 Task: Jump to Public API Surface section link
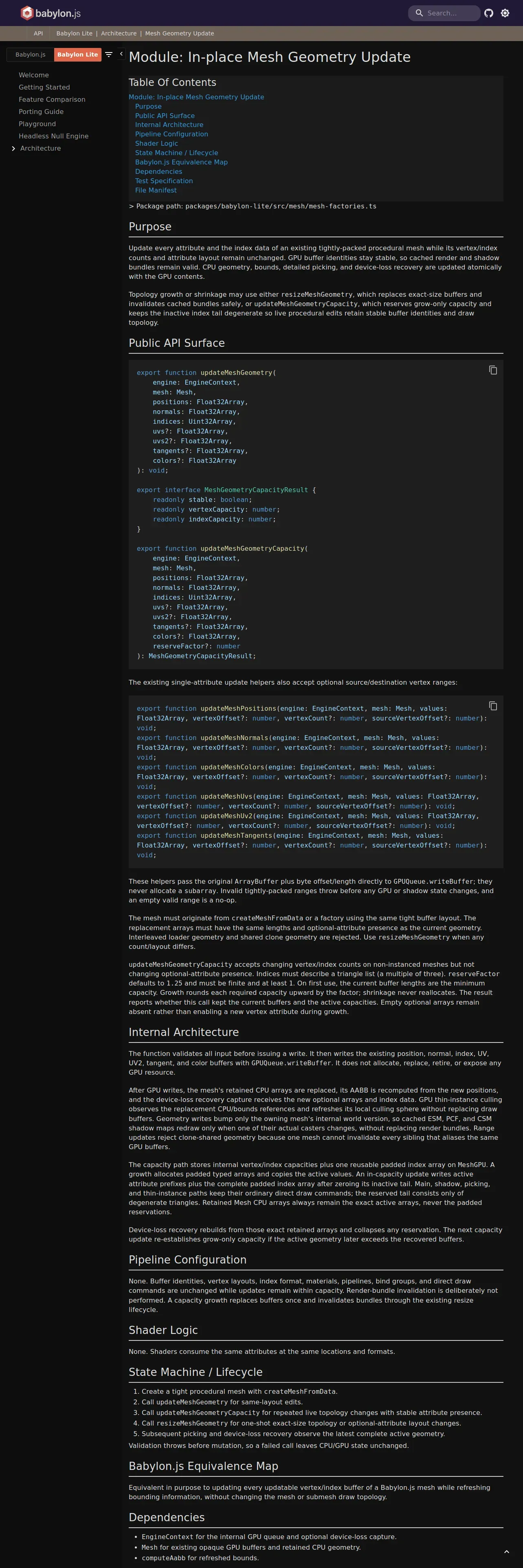tap(165, 116)
